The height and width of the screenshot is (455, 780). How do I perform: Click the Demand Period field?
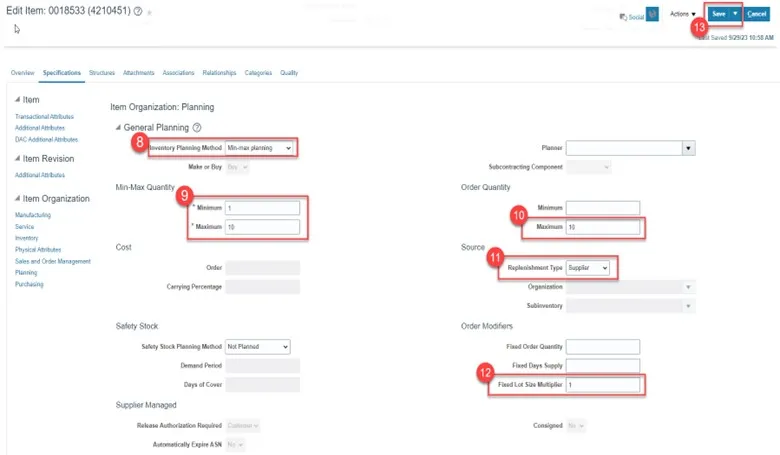[262, 365]
